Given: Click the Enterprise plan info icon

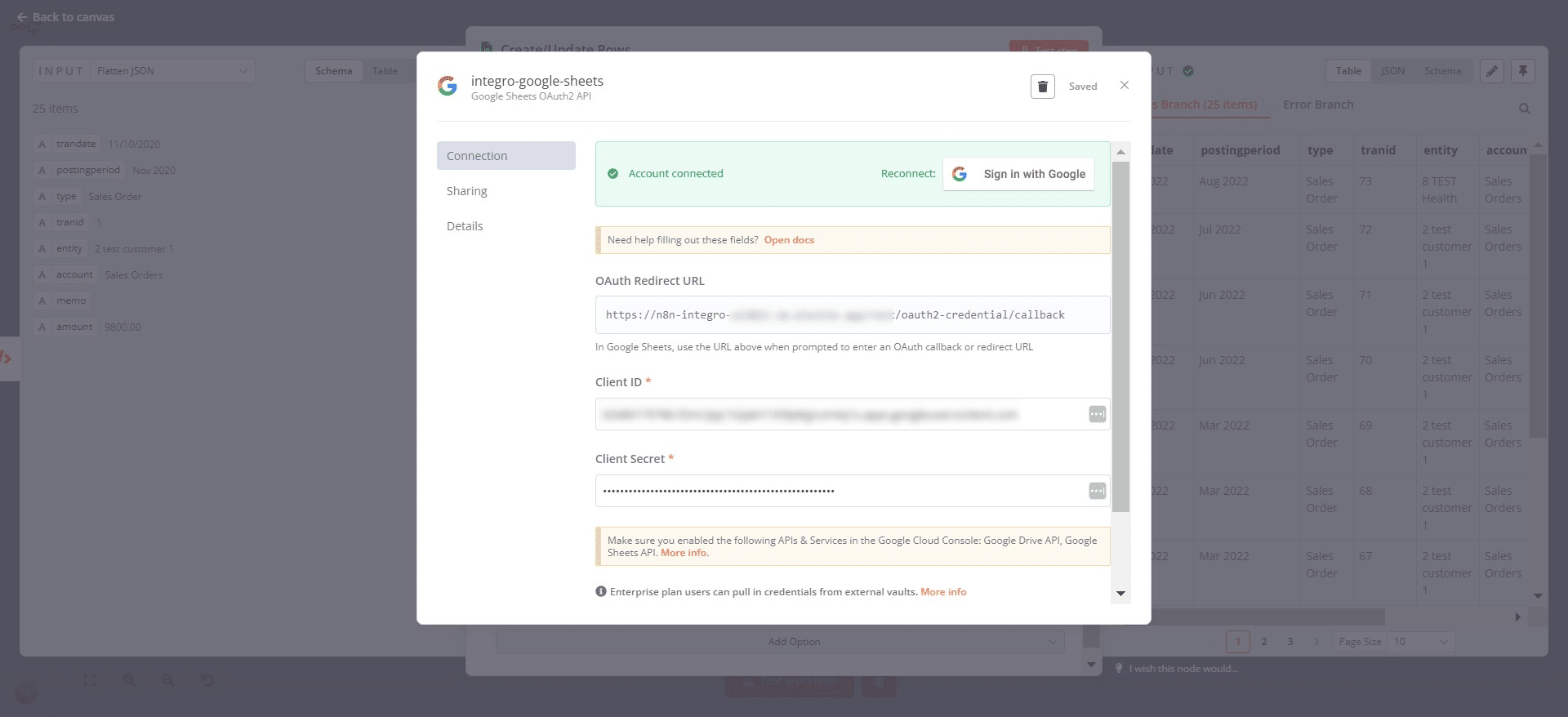Looking at the screenshot, I should click(601, 592).
